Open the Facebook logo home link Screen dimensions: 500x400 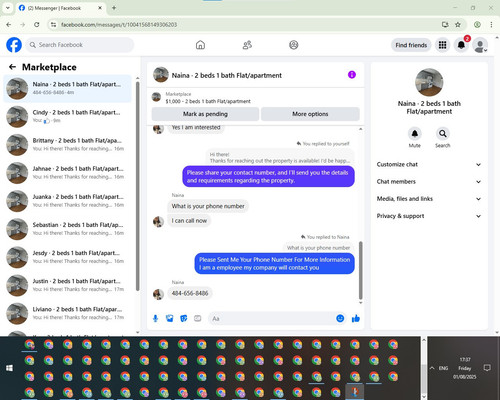point(14,45)
